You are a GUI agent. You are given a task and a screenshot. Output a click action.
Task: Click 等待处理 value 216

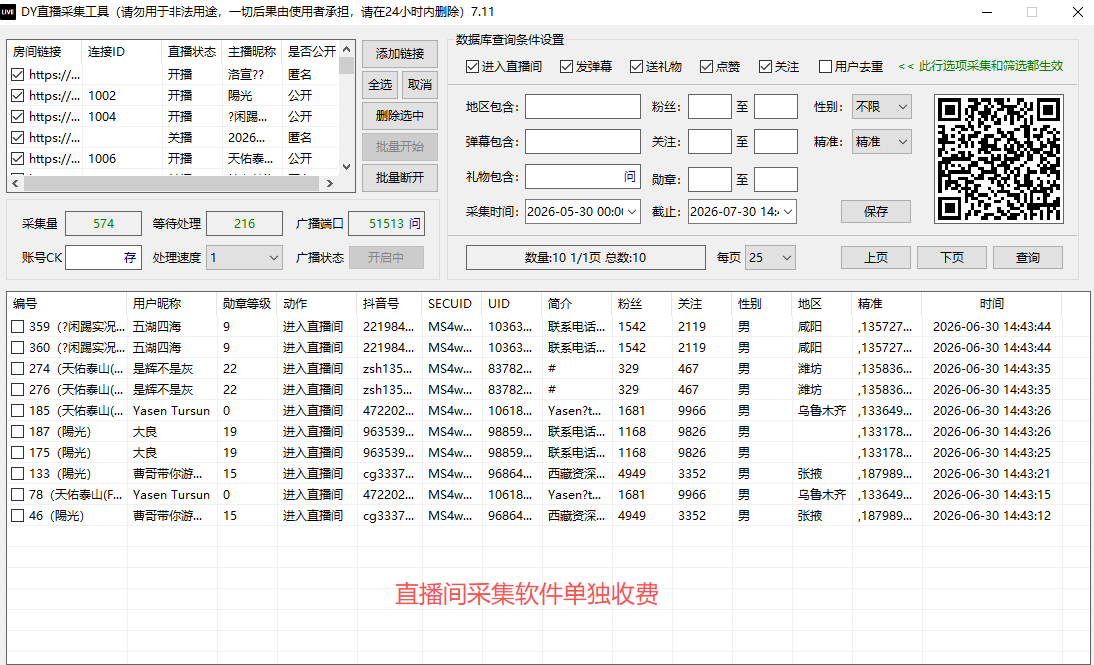tap(244, 223)
